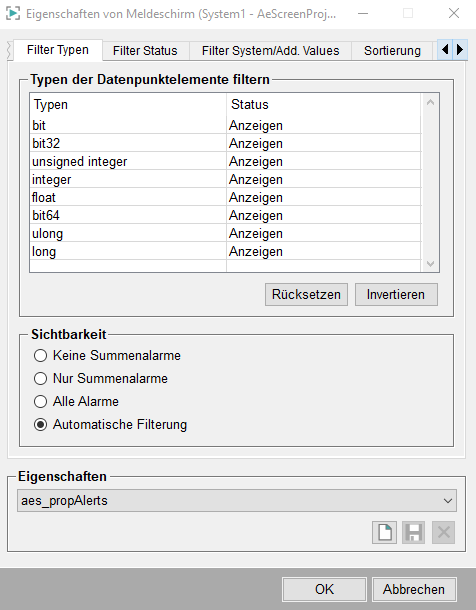This screenshot has width=476, height=610.
Task: Open the aes_propAlerts dropdown
Action: [x=237, y=501]
